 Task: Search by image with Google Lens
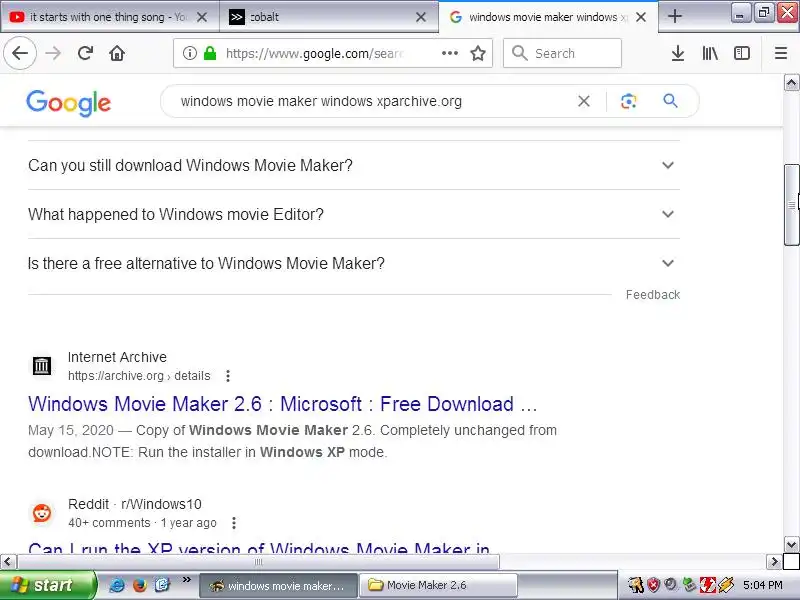point(629,101)
